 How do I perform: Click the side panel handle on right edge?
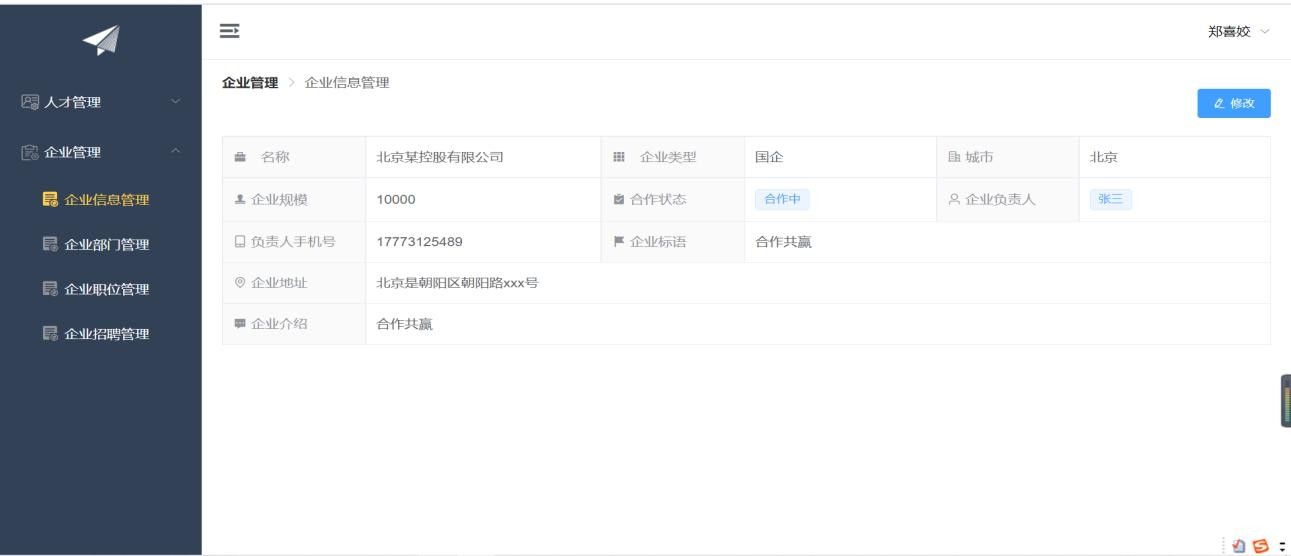point(1286,401)
